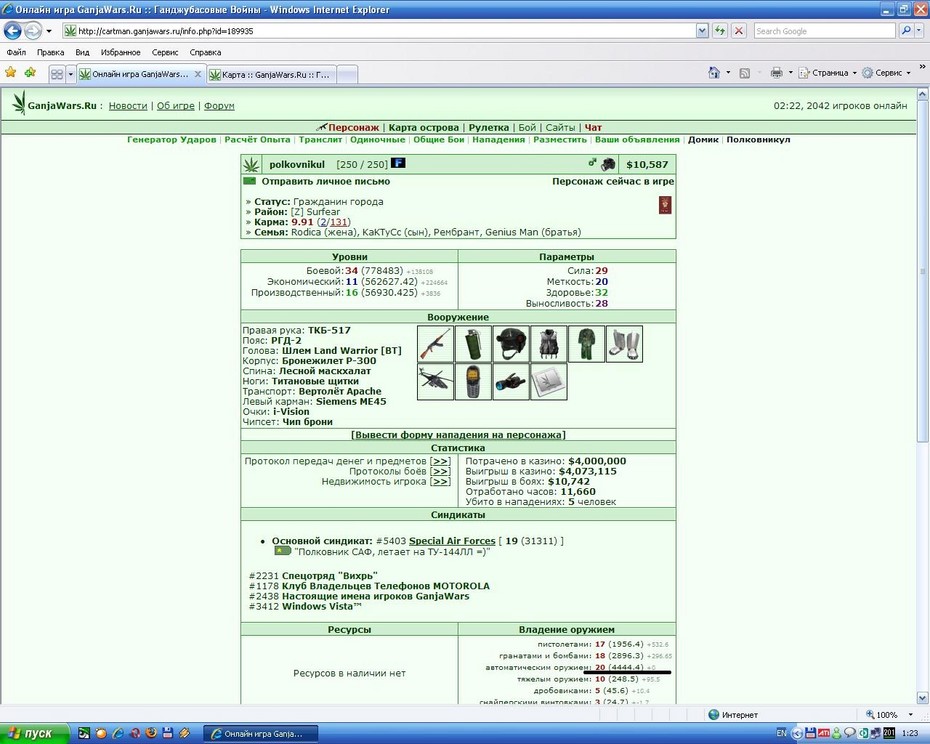Click the browser Back arrow button

pyautogui.click(x=13, y=30)
